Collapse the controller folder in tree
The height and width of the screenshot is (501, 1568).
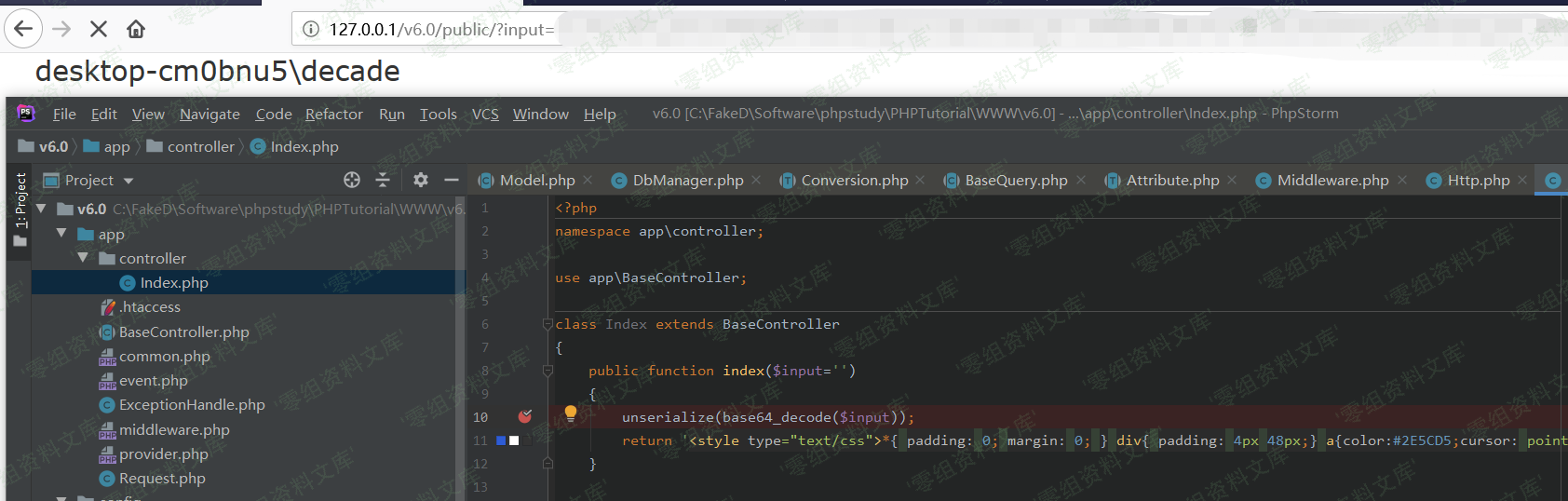[83, 258]
